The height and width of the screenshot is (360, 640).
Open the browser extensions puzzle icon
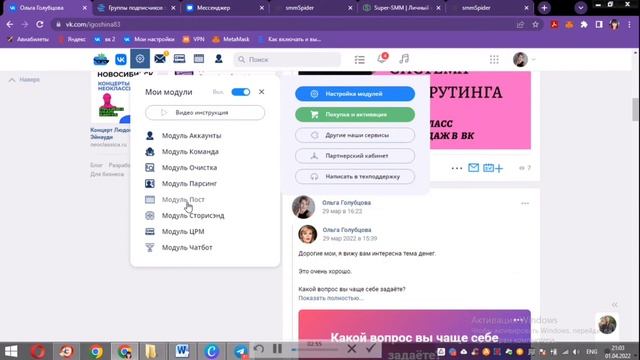coord(584,24)
